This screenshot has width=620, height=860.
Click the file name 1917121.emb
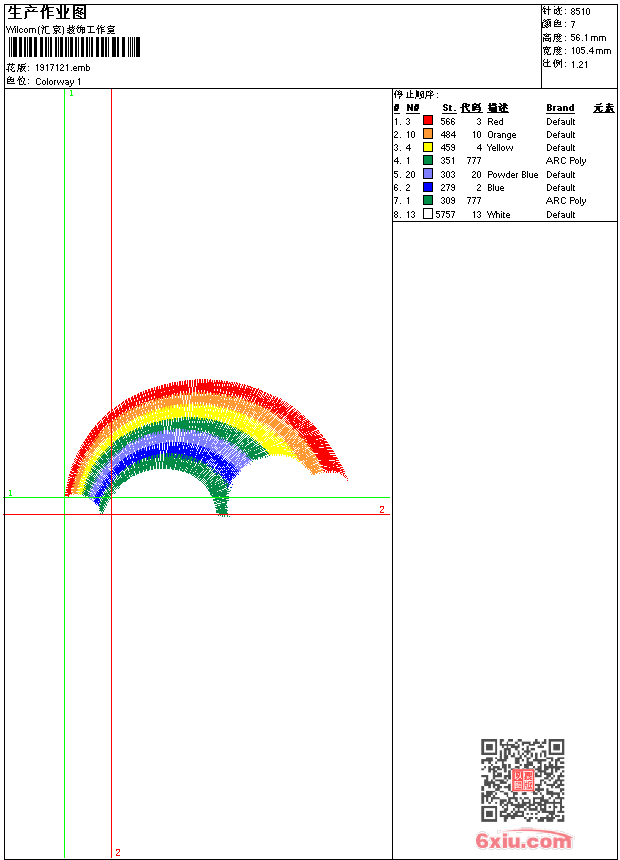click(x=62, y=67)
